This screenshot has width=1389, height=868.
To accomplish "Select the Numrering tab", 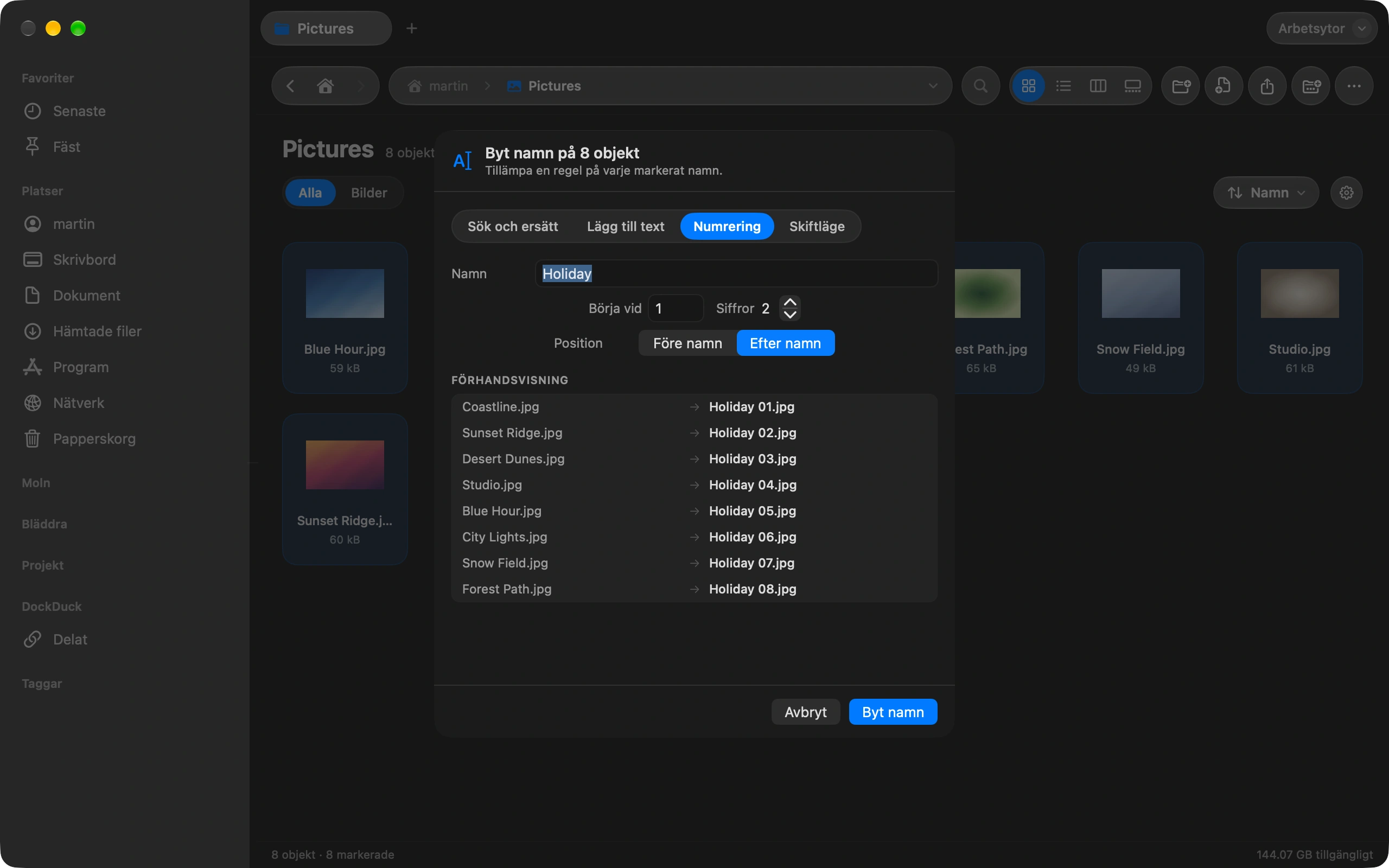I will (727, 226).
